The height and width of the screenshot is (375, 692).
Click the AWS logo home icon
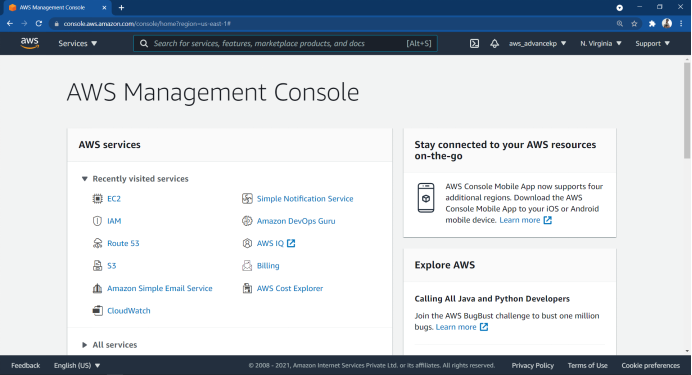click(x=30, y=43)
